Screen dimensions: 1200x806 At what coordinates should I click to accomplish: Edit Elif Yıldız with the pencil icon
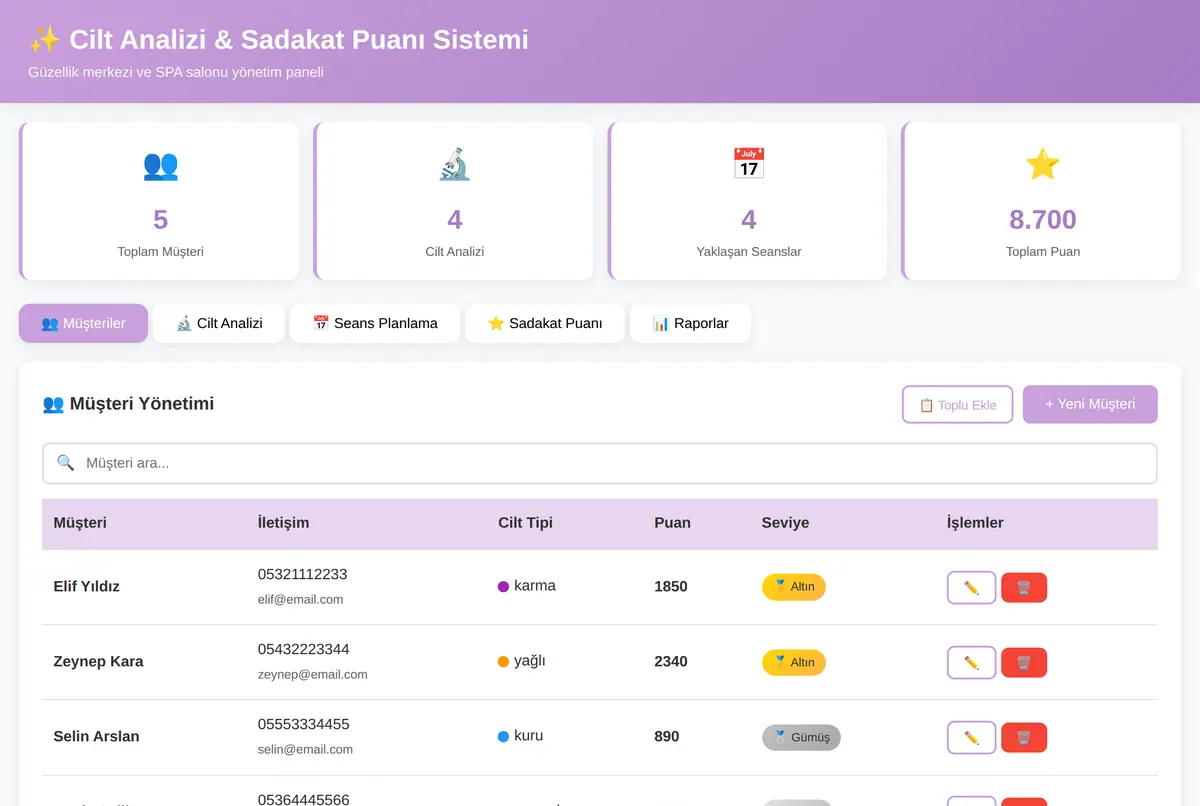971,588
